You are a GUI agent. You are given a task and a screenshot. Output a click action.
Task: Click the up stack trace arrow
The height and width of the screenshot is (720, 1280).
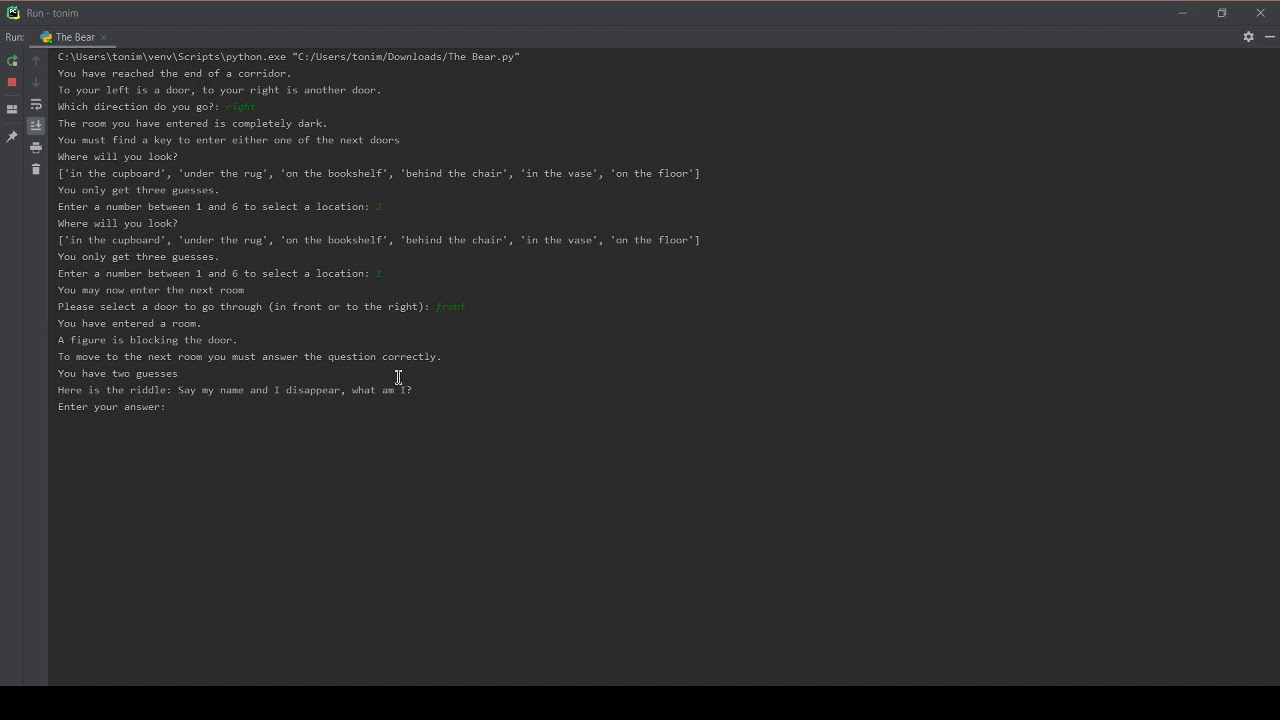tap(36, 61)
